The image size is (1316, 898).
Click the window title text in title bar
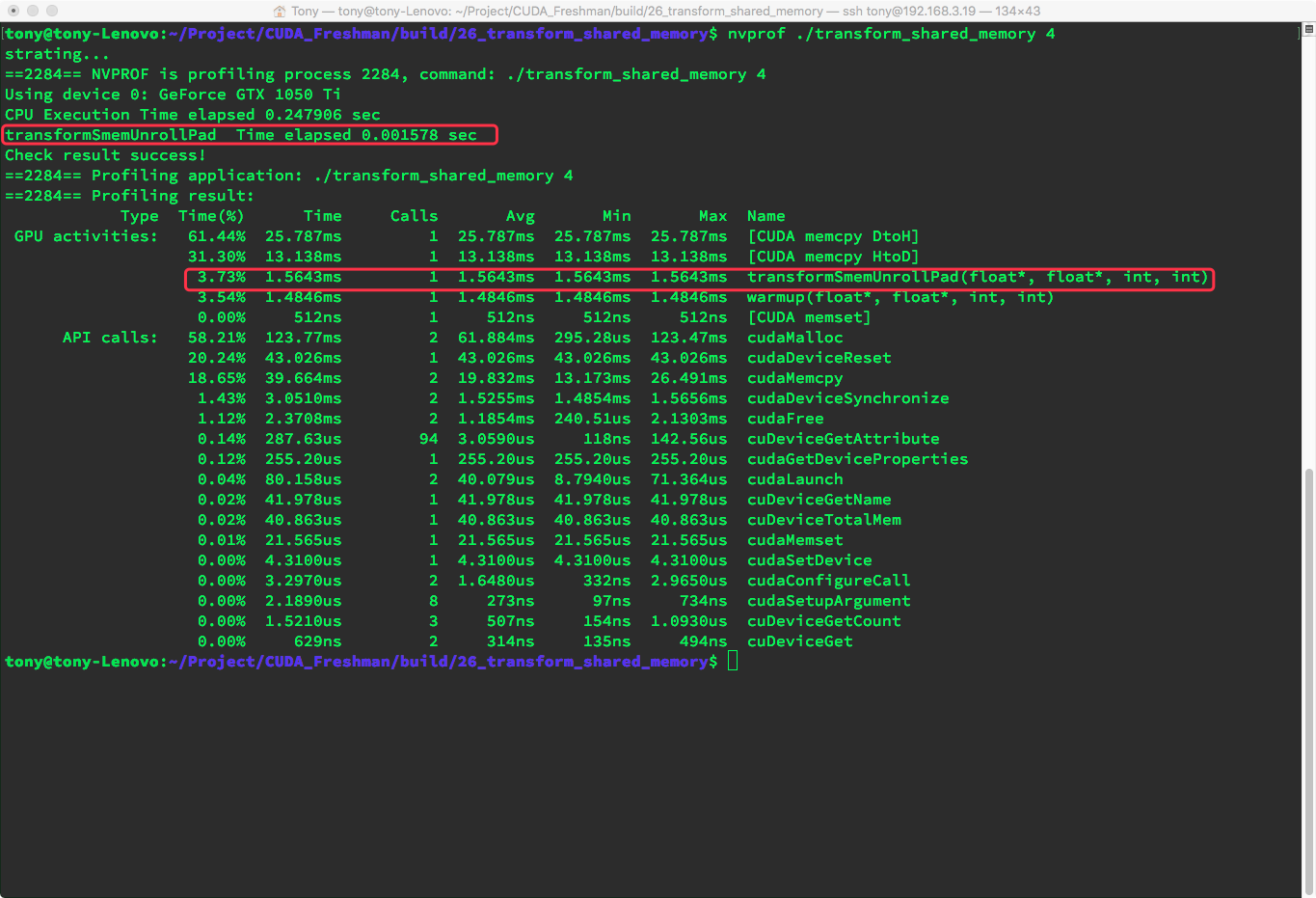(658, 11)
